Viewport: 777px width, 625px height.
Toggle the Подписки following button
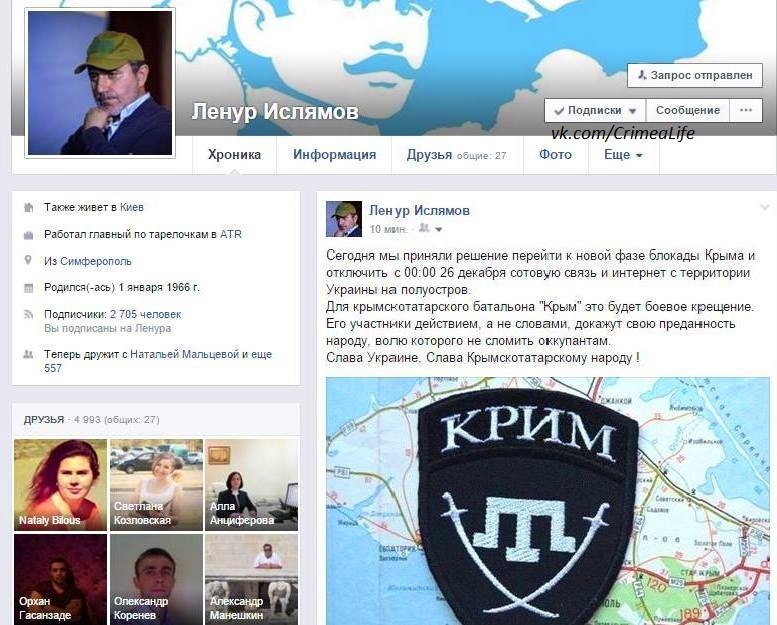[x=595, y=110]
